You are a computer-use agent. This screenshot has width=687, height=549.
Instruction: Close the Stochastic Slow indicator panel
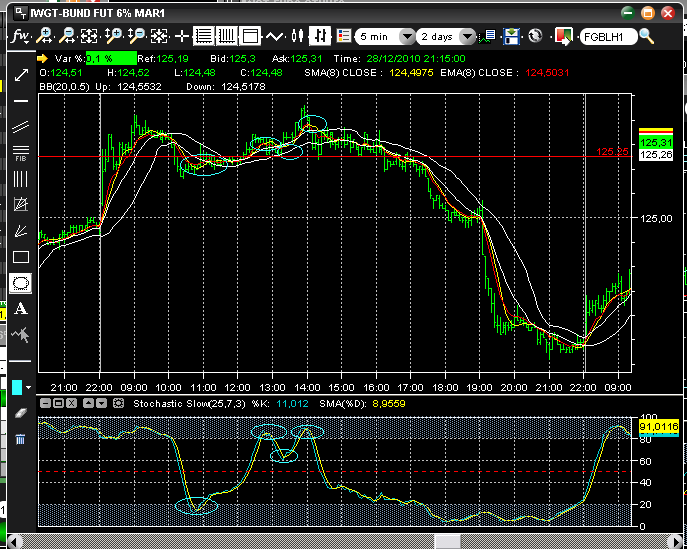tap(72, 404)
